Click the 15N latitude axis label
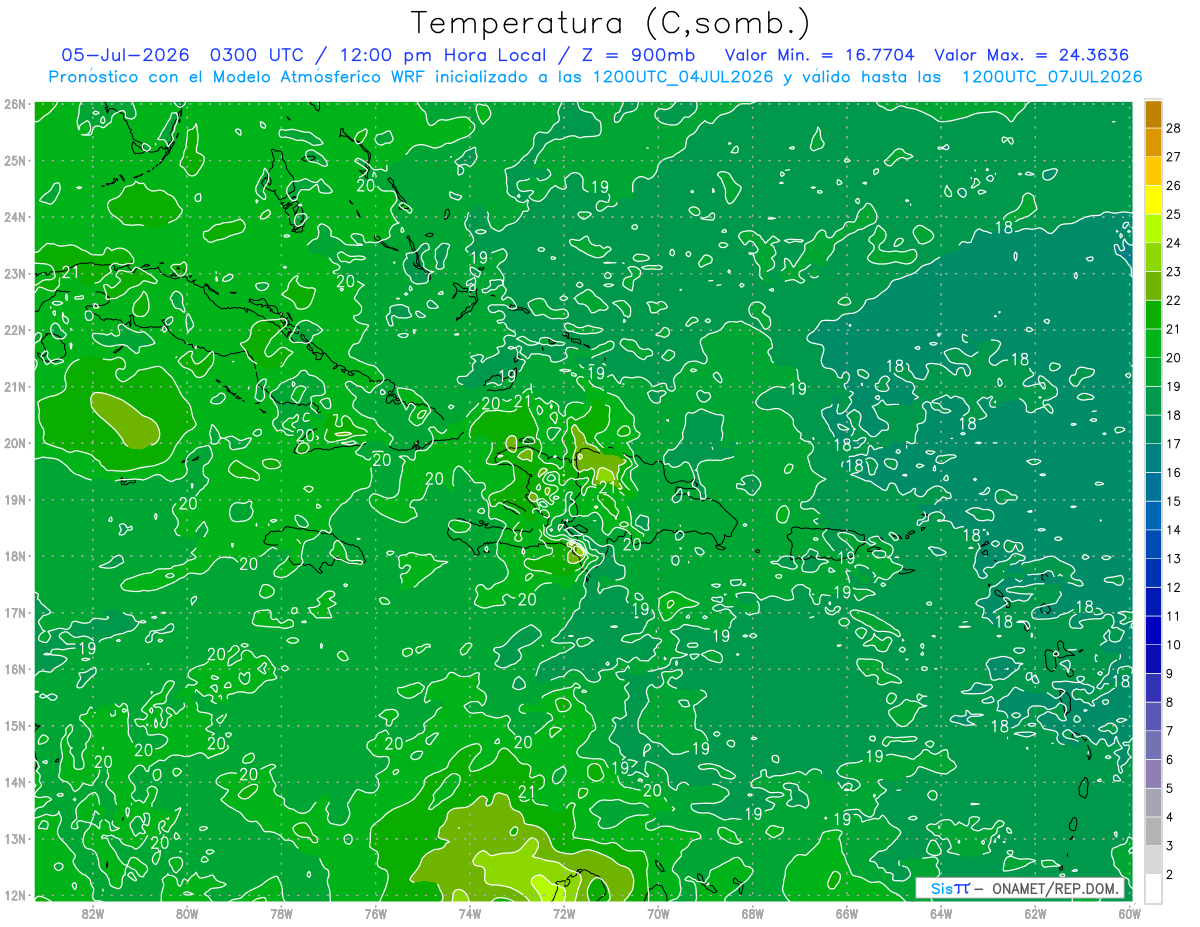1200x927 pixels. (x=15, y=726)
